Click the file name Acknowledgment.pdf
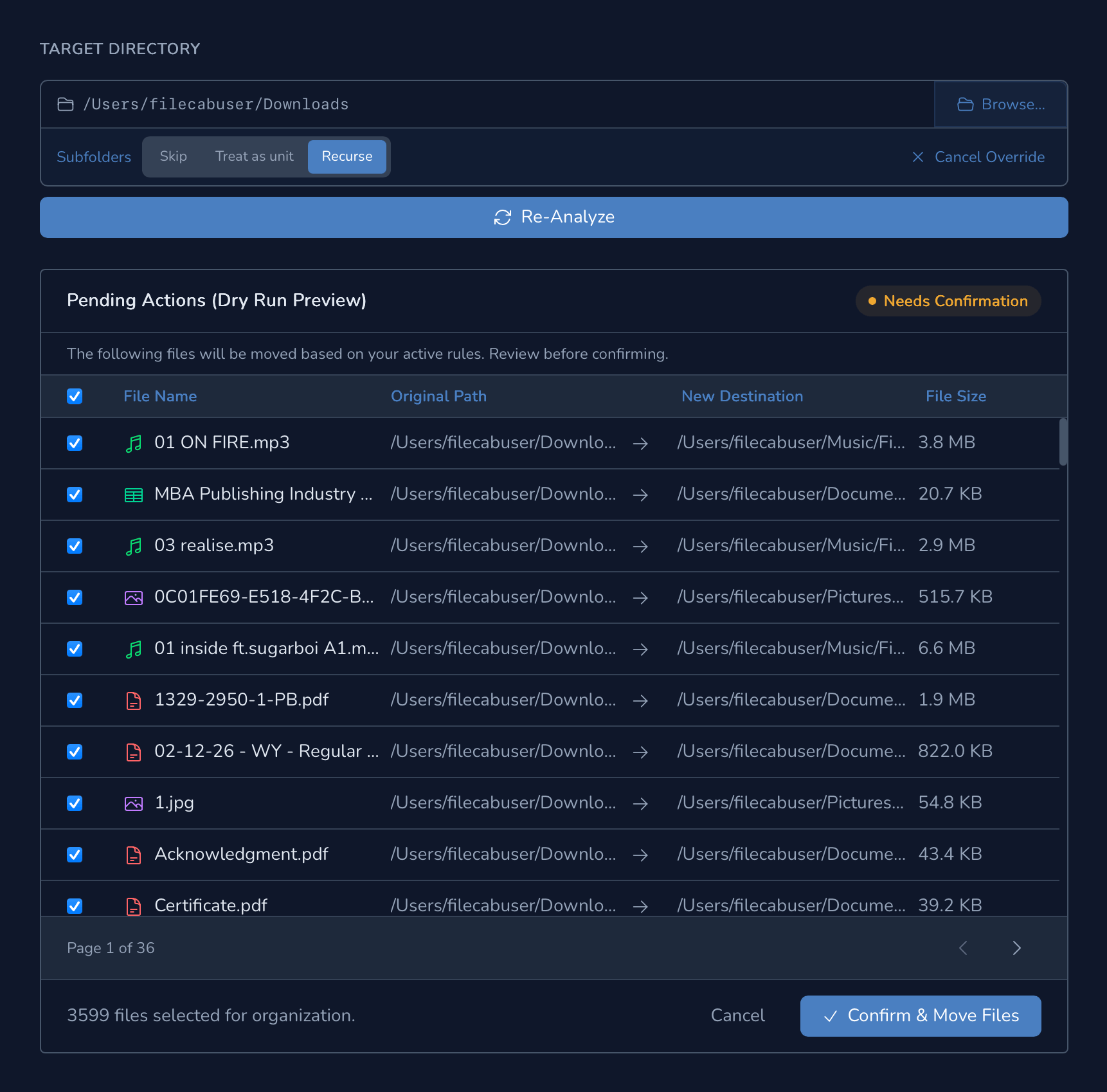This screenshot has width=1107, height=1092. point(241,854)
